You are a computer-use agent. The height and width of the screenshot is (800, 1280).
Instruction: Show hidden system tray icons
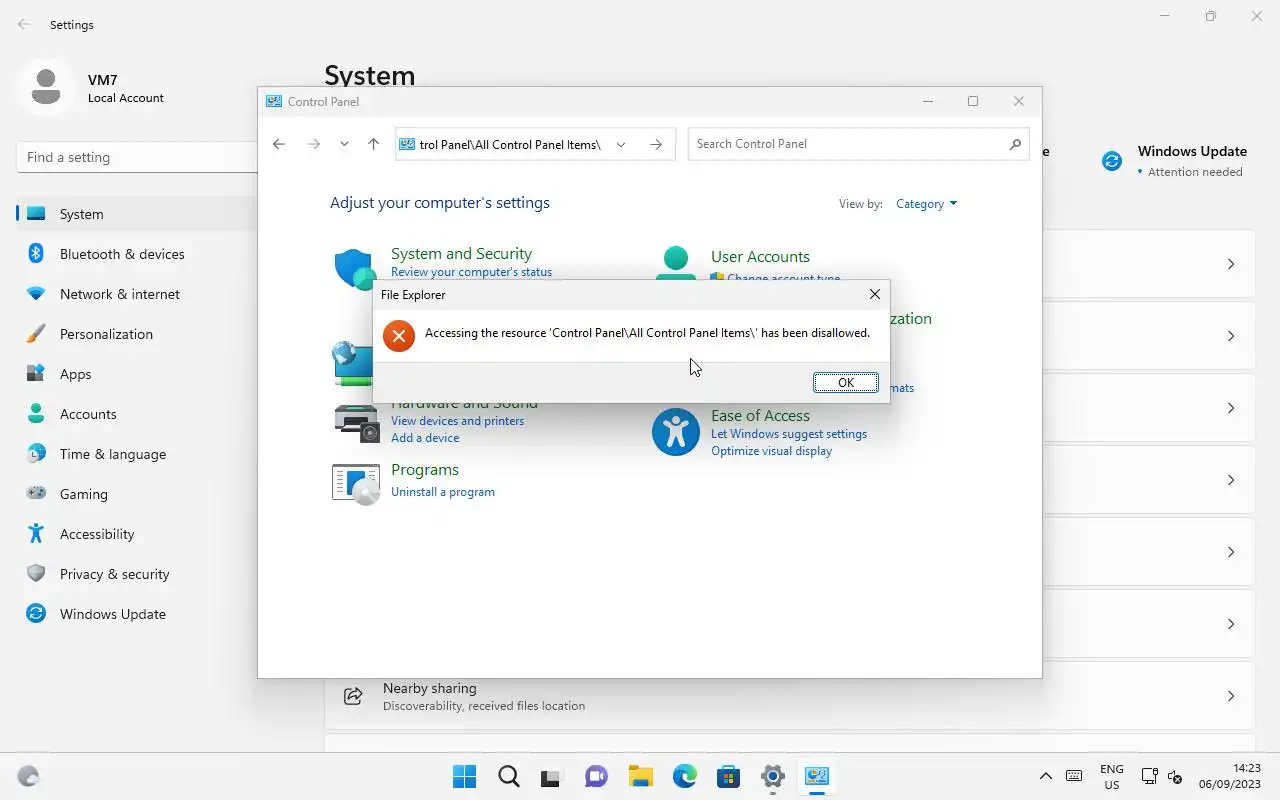[x=1046, y=776]
